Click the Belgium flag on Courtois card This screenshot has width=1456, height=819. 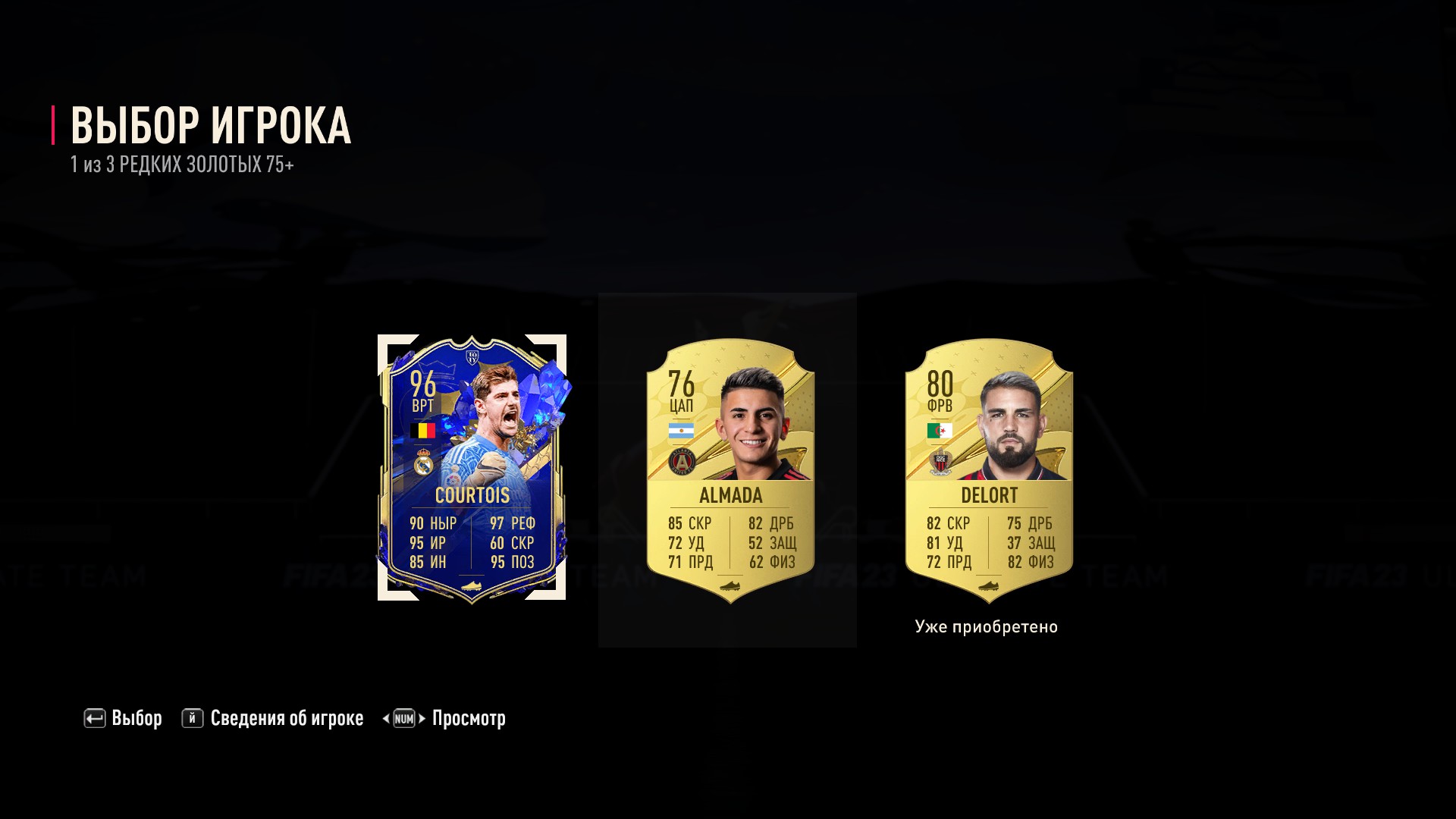pyautogui.click(x=422, y=431)
